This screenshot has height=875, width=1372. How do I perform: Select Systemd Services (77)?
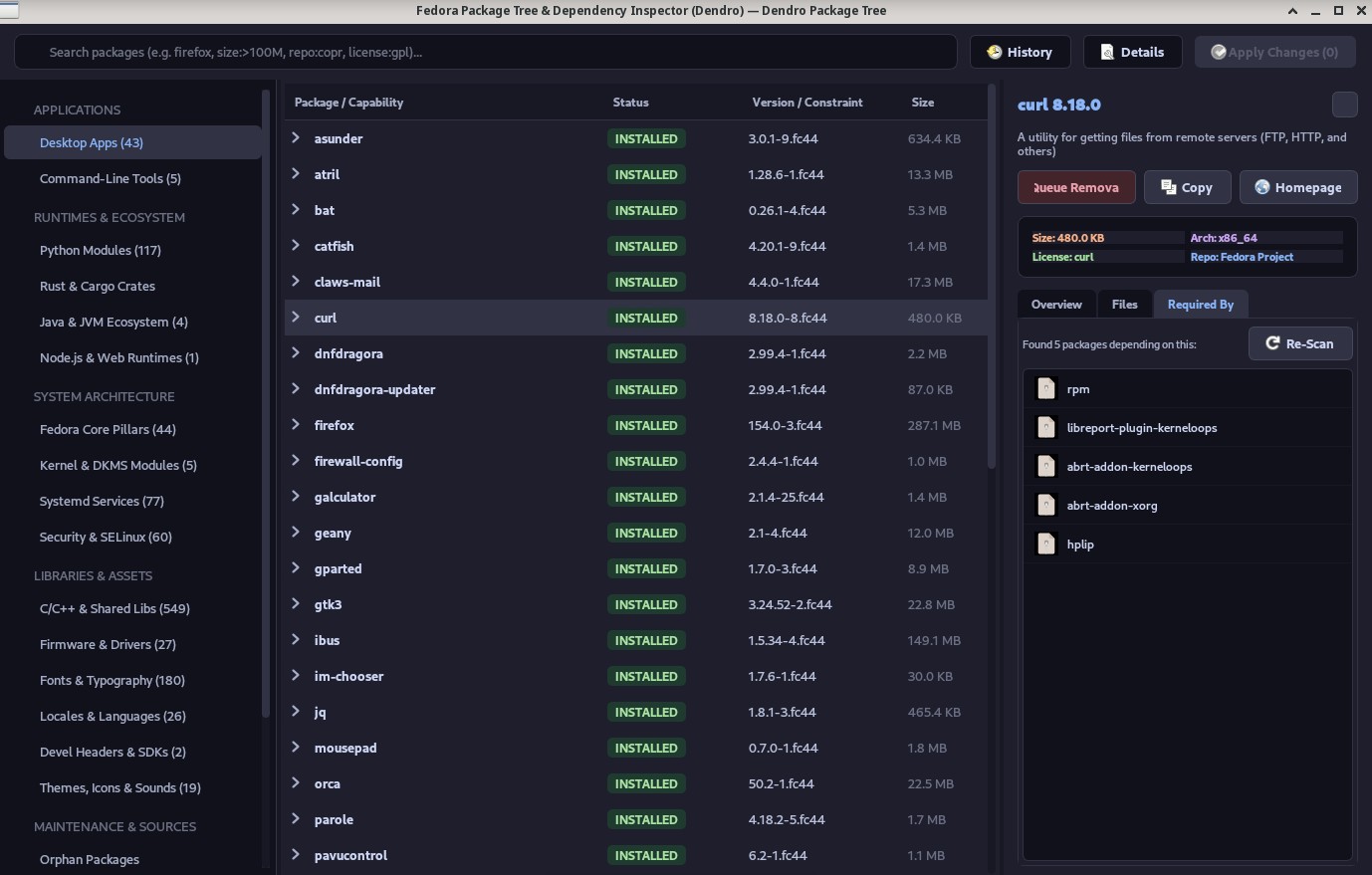[x=132, y=501]
